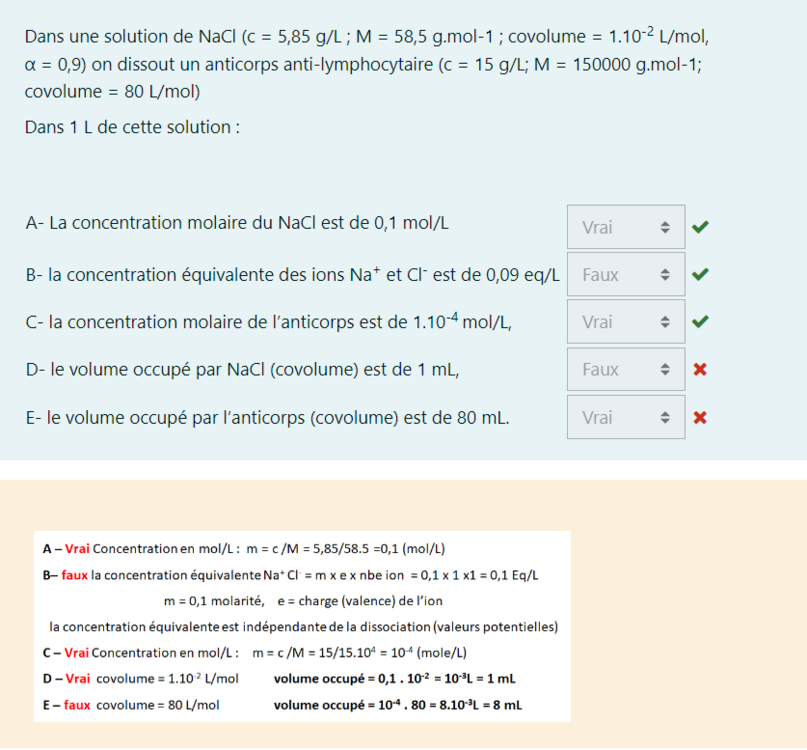Click the 'D – Vrai covolume' correction line
This screenshot has height=750, width=807.
click(280, 679)
